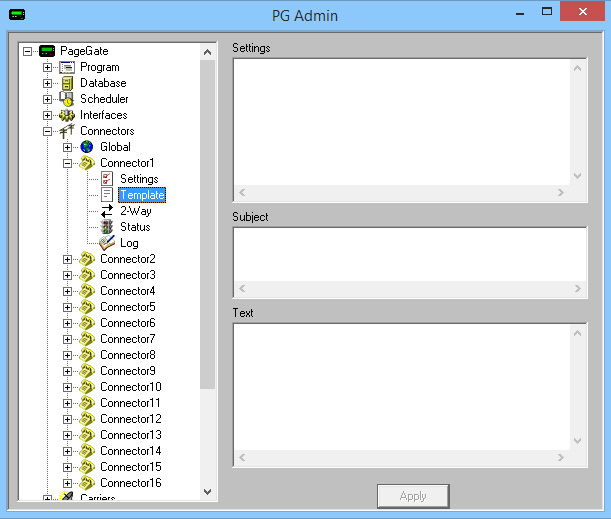Click the Connector10 telephone icon
The image size is (611, 519).
87,387
